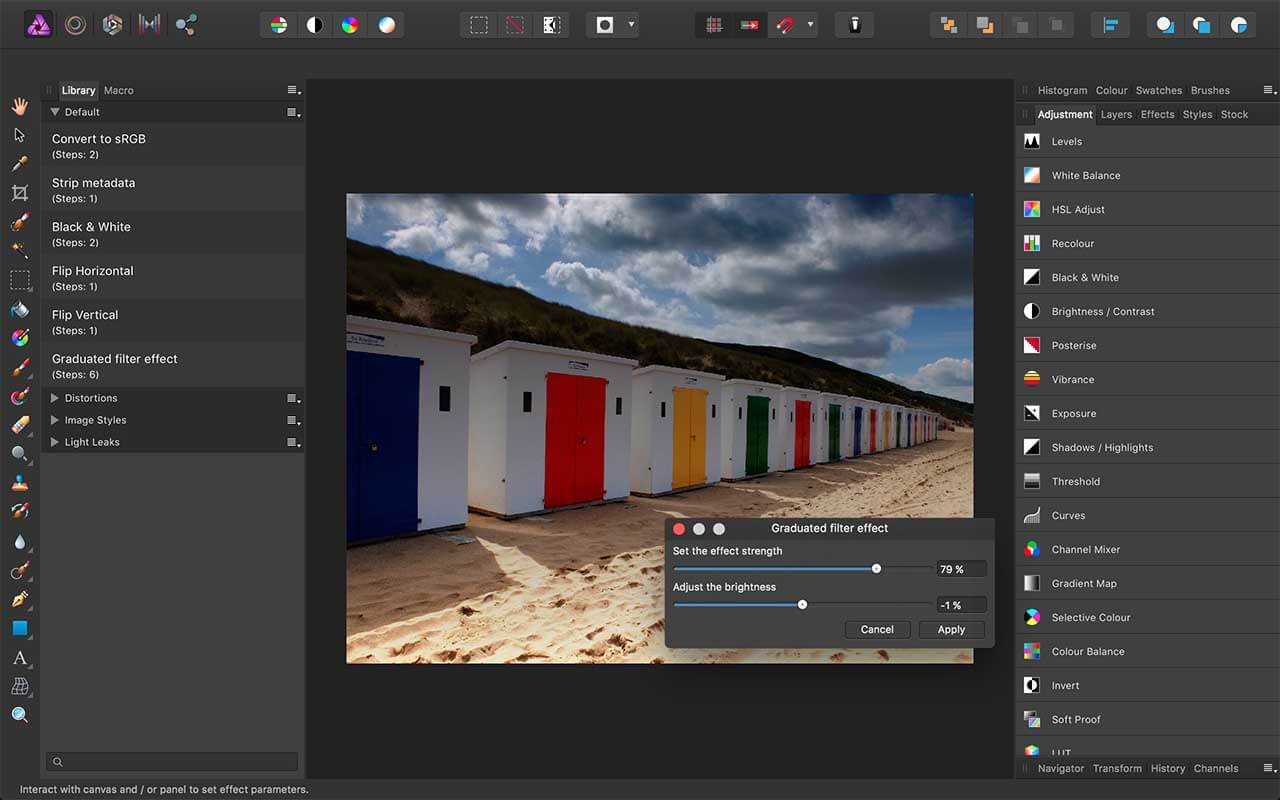Open the Default category options menu
Image resolution: width=1280 pixels, height=800 pixels.
pyautogui.click(x=293, y=112)
